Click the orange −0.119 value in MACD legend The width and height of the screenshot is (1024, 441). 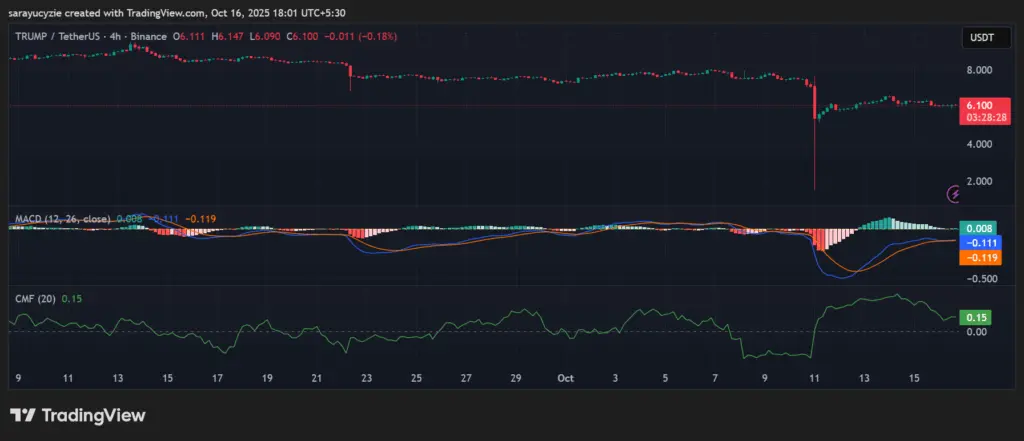(201, 219)
